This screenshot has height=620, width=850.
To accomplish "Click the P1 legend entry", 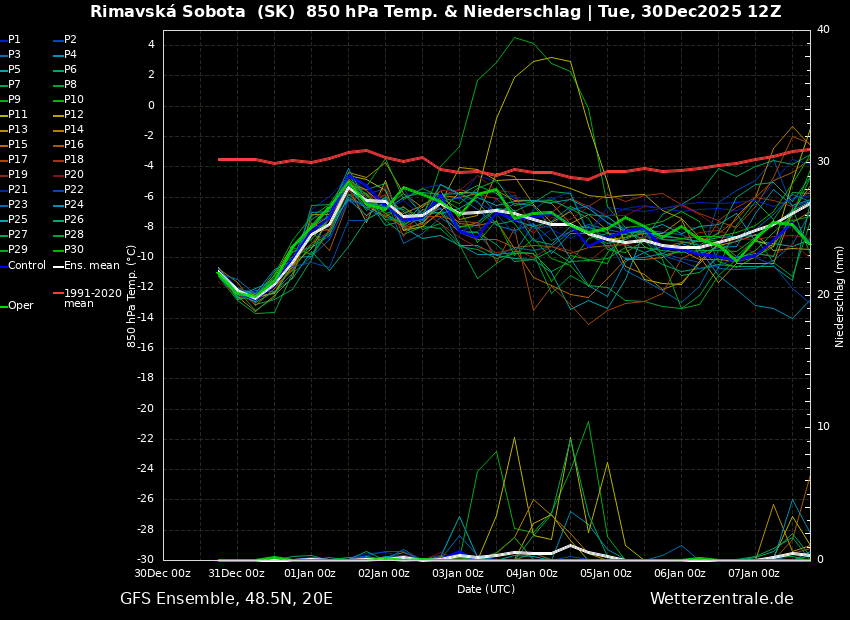I will 14,40.
